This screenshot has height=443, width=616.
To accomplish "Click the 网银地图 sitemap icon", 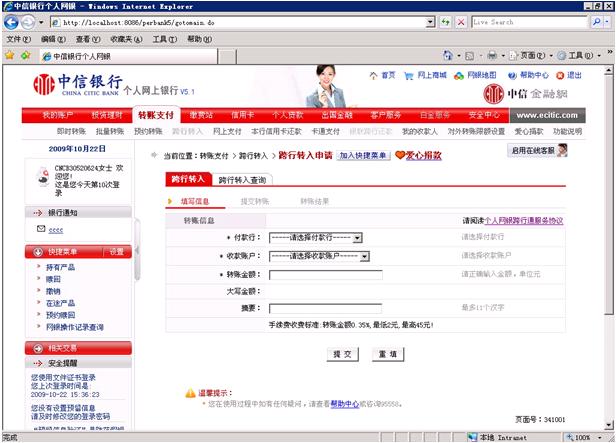I will click(459, 75).
